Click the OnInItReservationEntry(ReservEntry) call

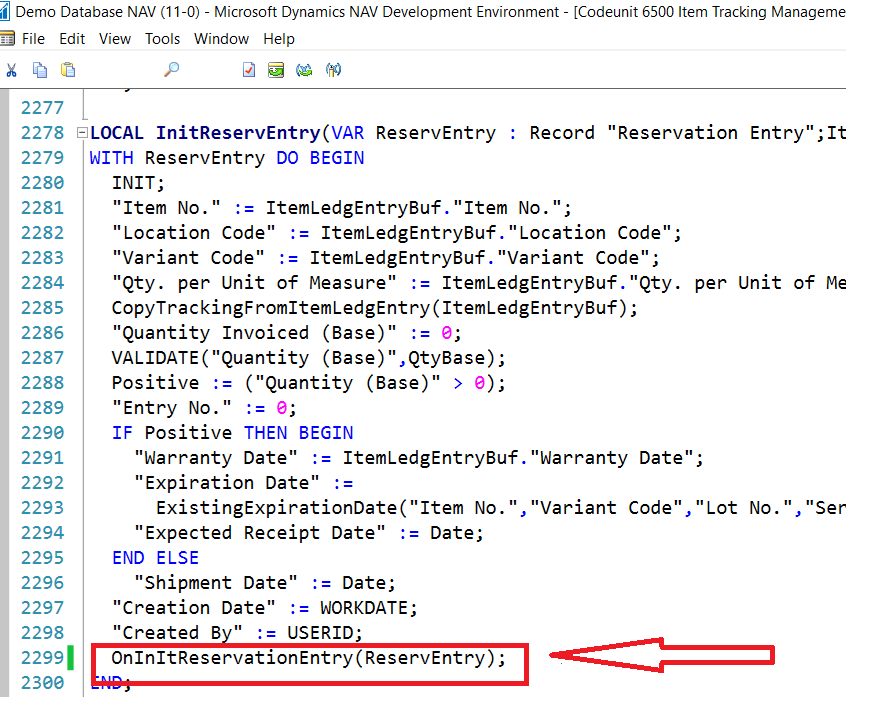309,658
